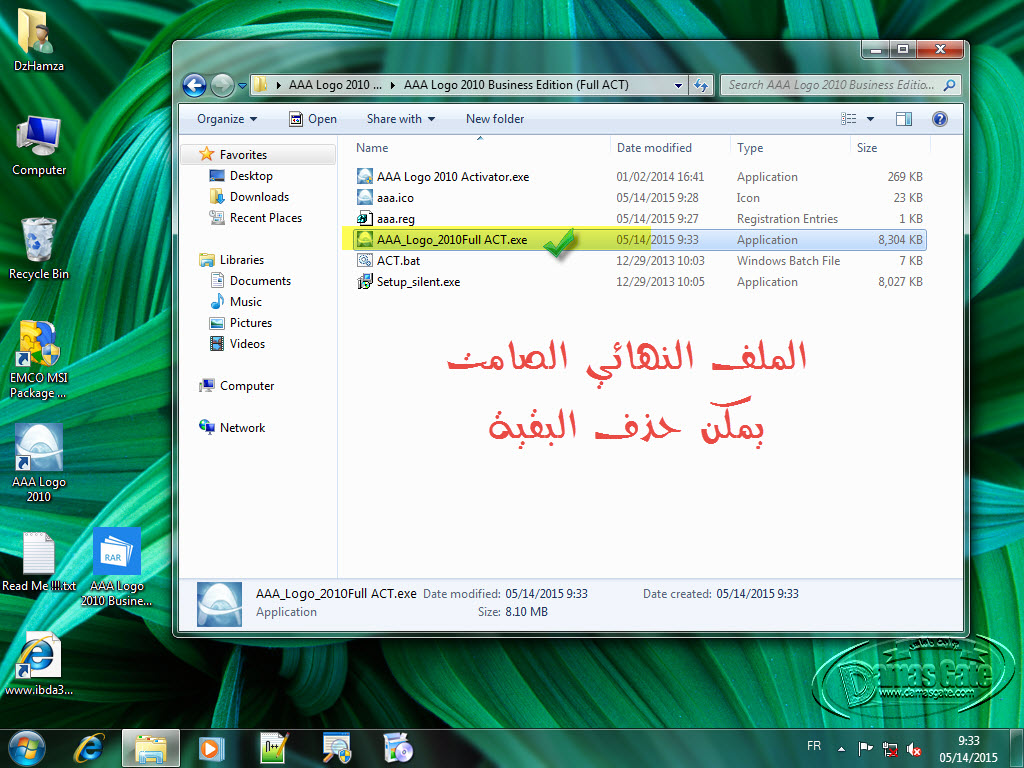
Task: Open the Organize menu
Action: 227,119
